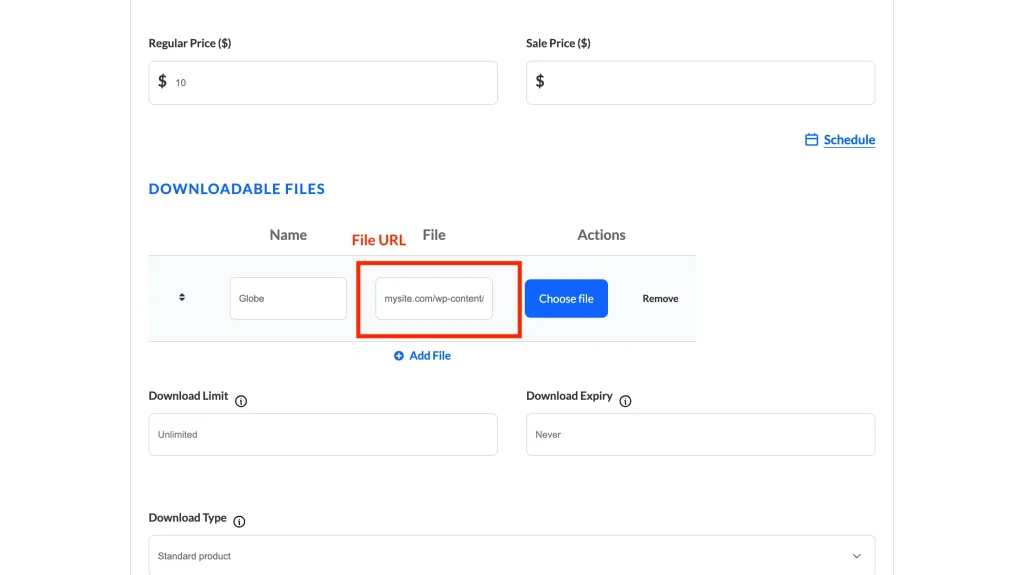Open the Download Limit info tooltip icon
Image resolution: width=1024 pixels, height=575 pixels.
tap(241, 401)
